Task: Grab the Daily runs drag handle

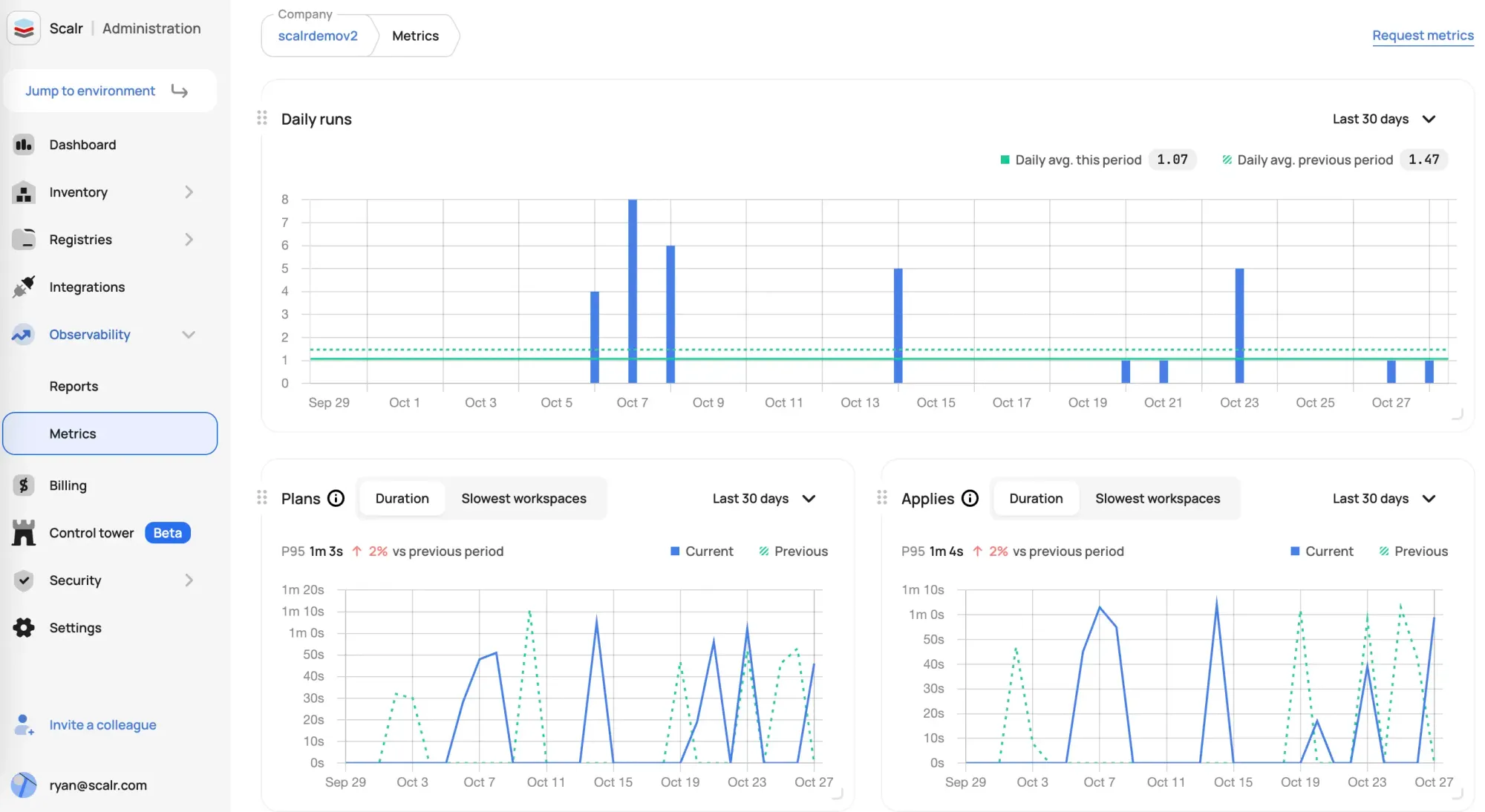Action: (x=262, y=118)
